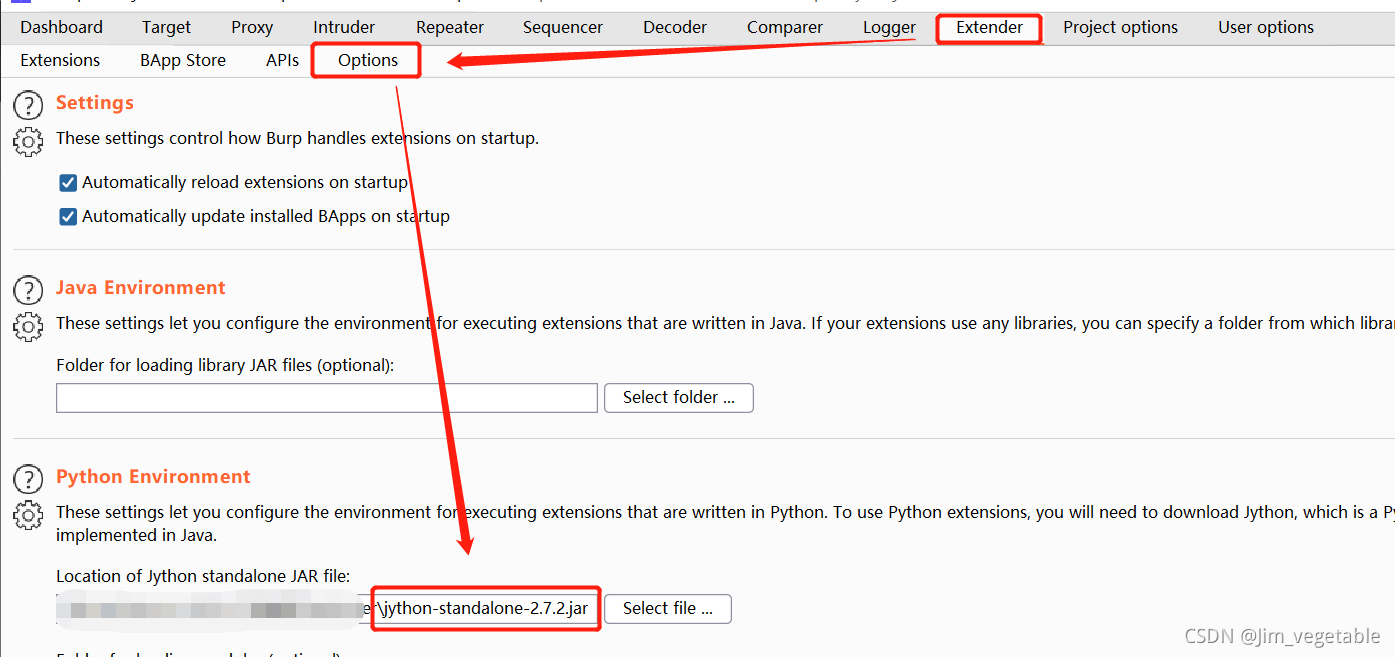Open Java Environment gear options
This screenshot has width=1395, height=657.
28,326
